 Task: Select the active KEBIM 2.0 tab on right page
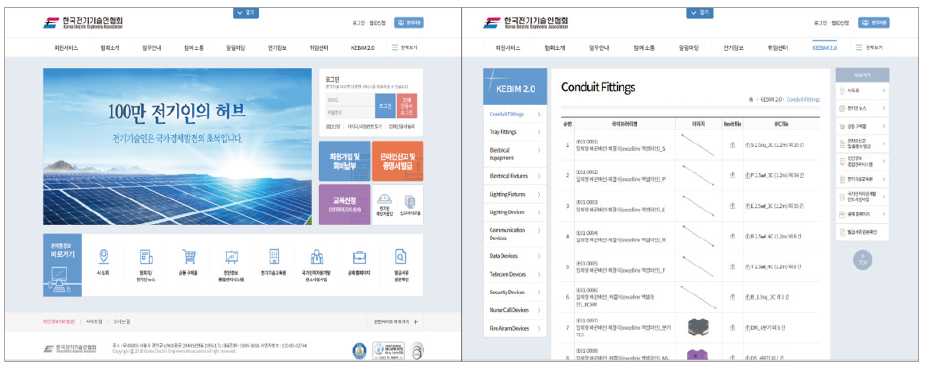click(x=824, y=48)
